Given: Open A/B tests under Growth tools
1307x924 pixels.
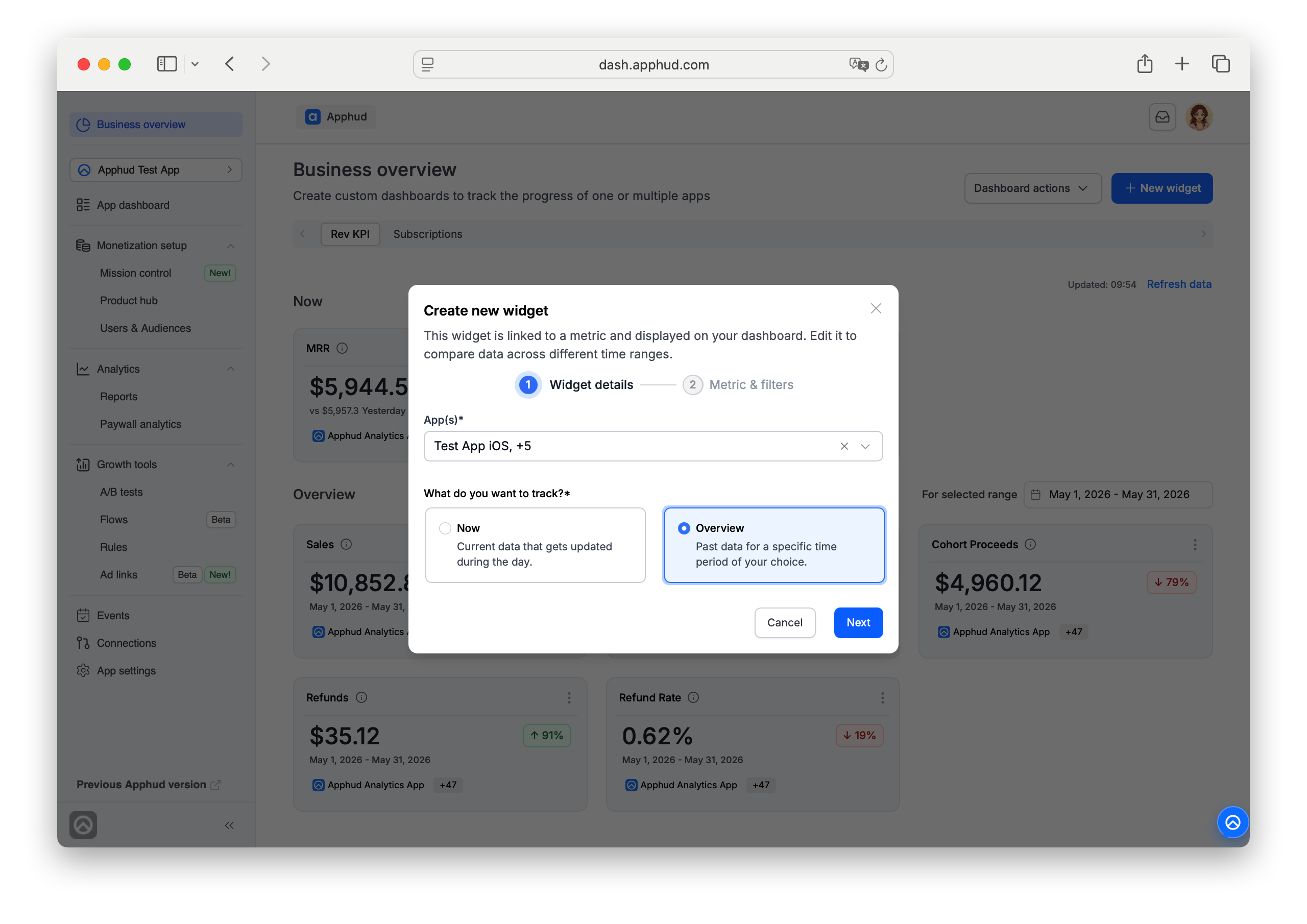Looking at the screenshot, I should [x=121, y=492].
